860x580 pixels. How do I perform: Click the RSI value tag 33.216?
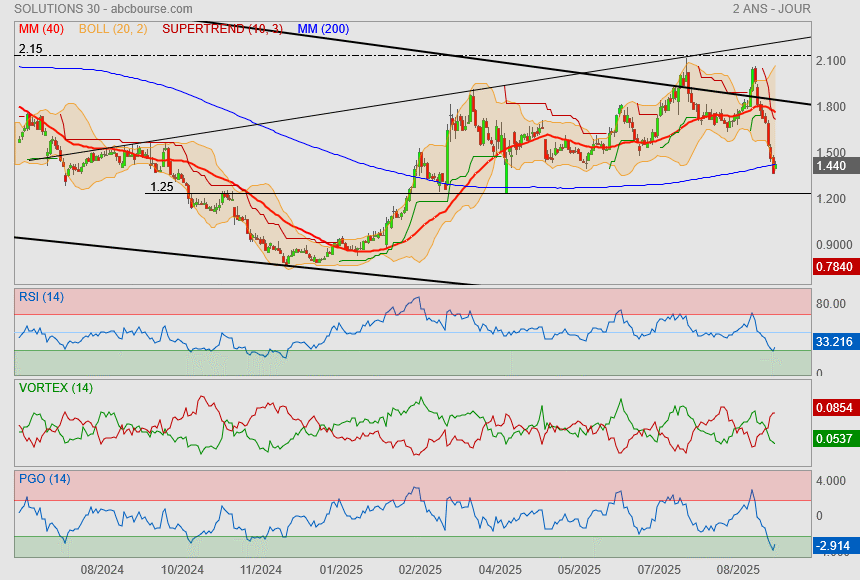(834, 342)
